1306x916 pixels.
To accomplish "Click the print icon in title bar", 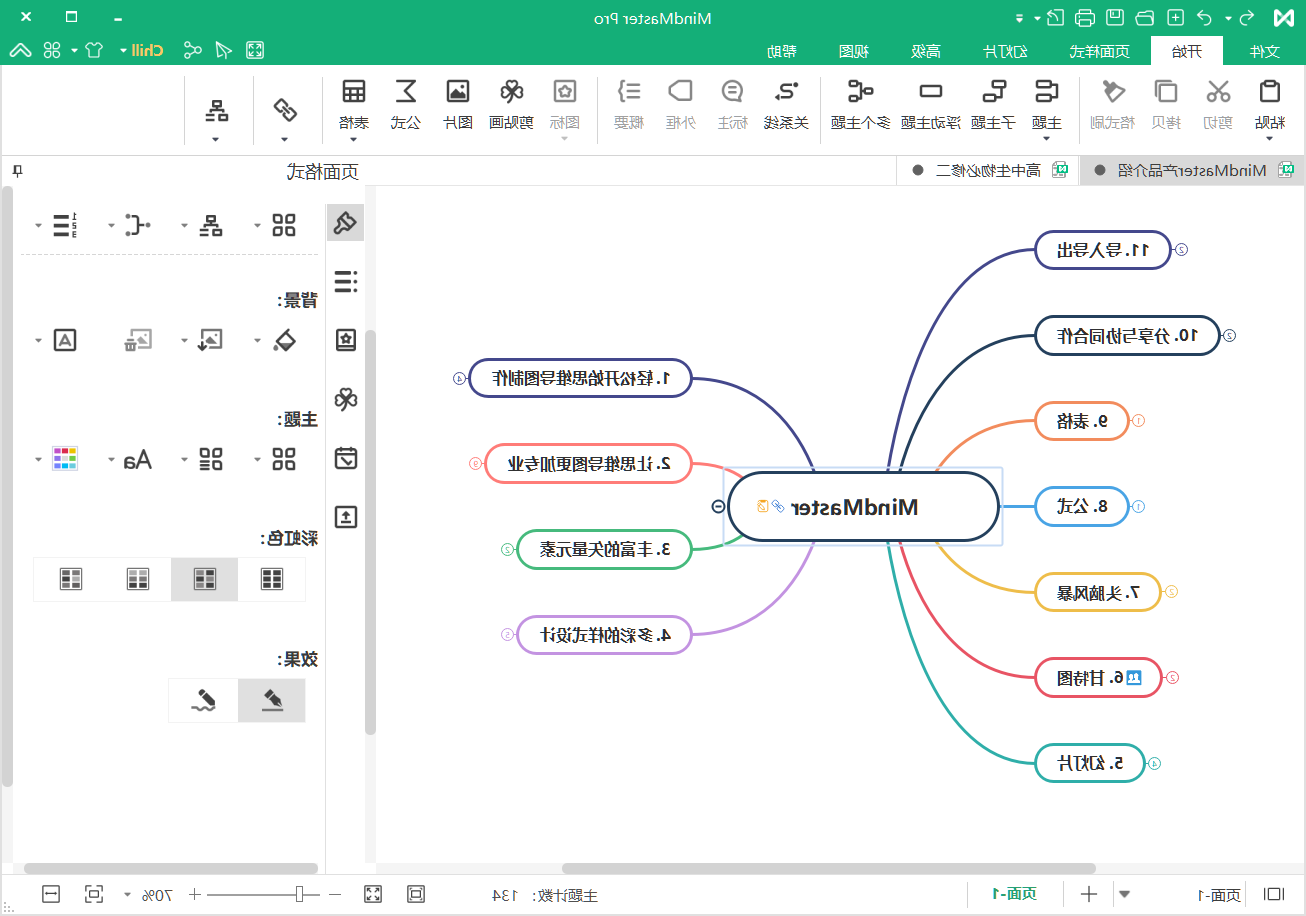I will [x=1084, y=18].
